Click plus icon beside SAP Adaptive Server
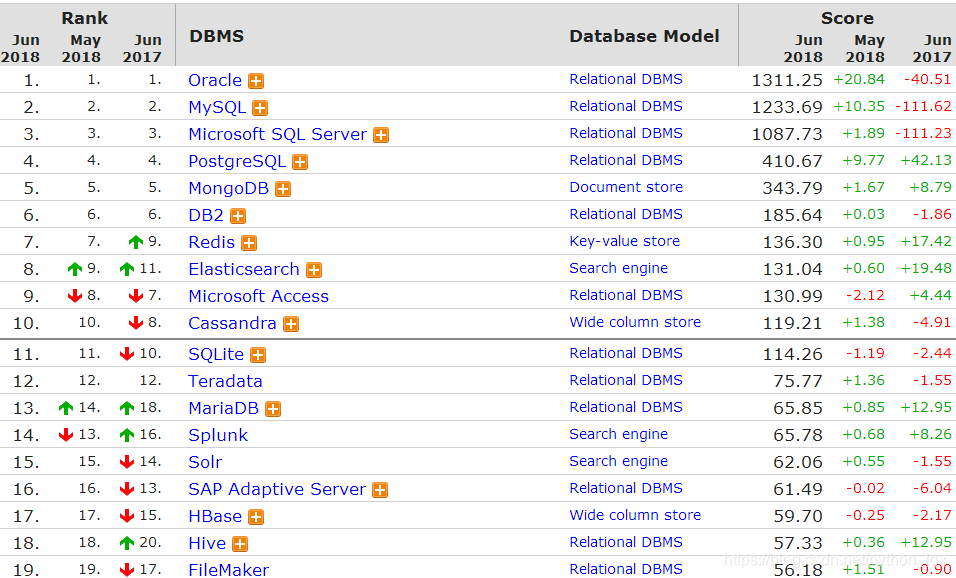The width and height of the screenshot is (956, 578). (x=380, y=490)
